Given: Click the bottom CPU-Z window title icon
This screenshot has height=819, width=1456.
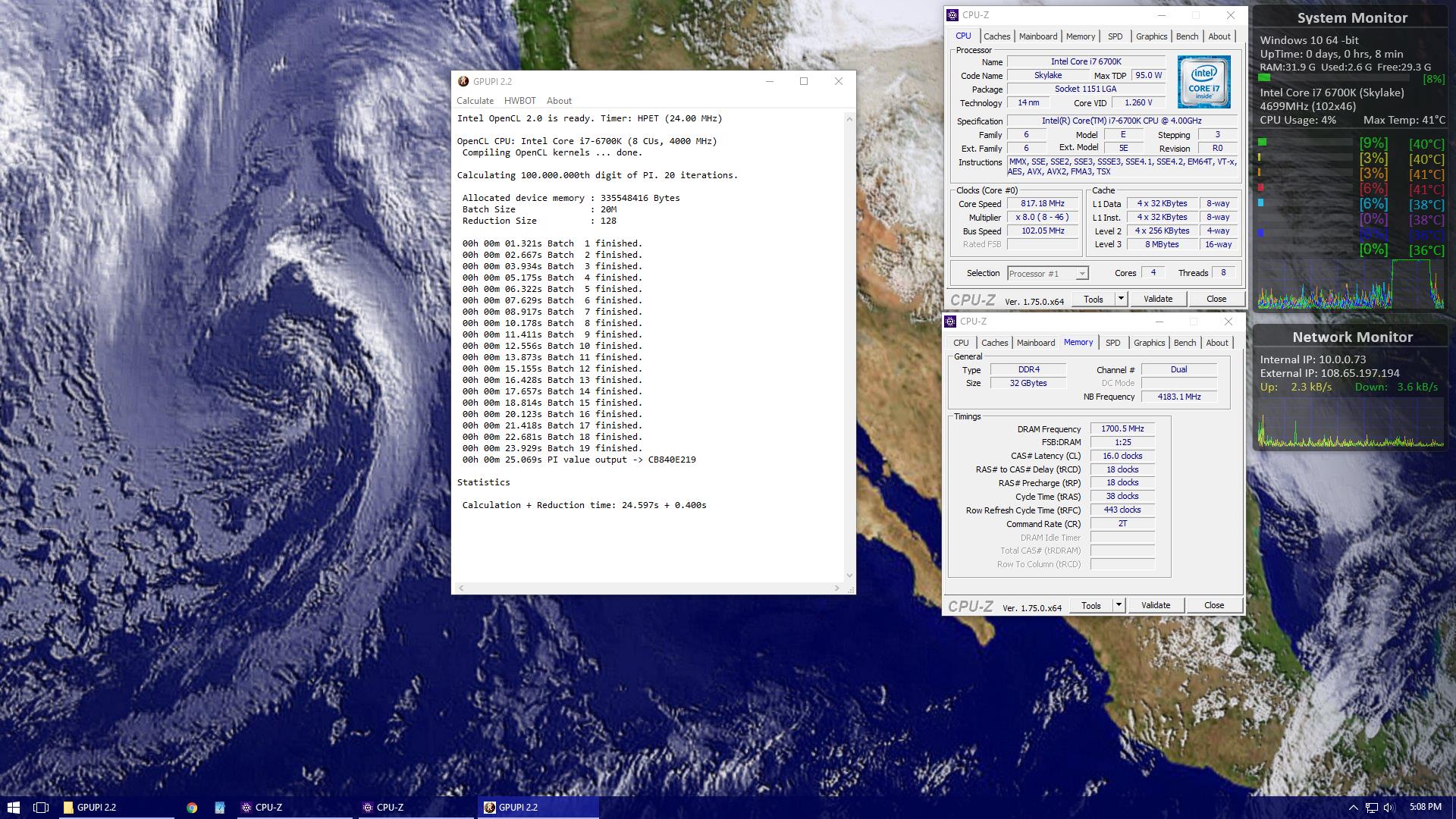Looking at the screenshot, I should pyautogui.click(x=950, y=322).
